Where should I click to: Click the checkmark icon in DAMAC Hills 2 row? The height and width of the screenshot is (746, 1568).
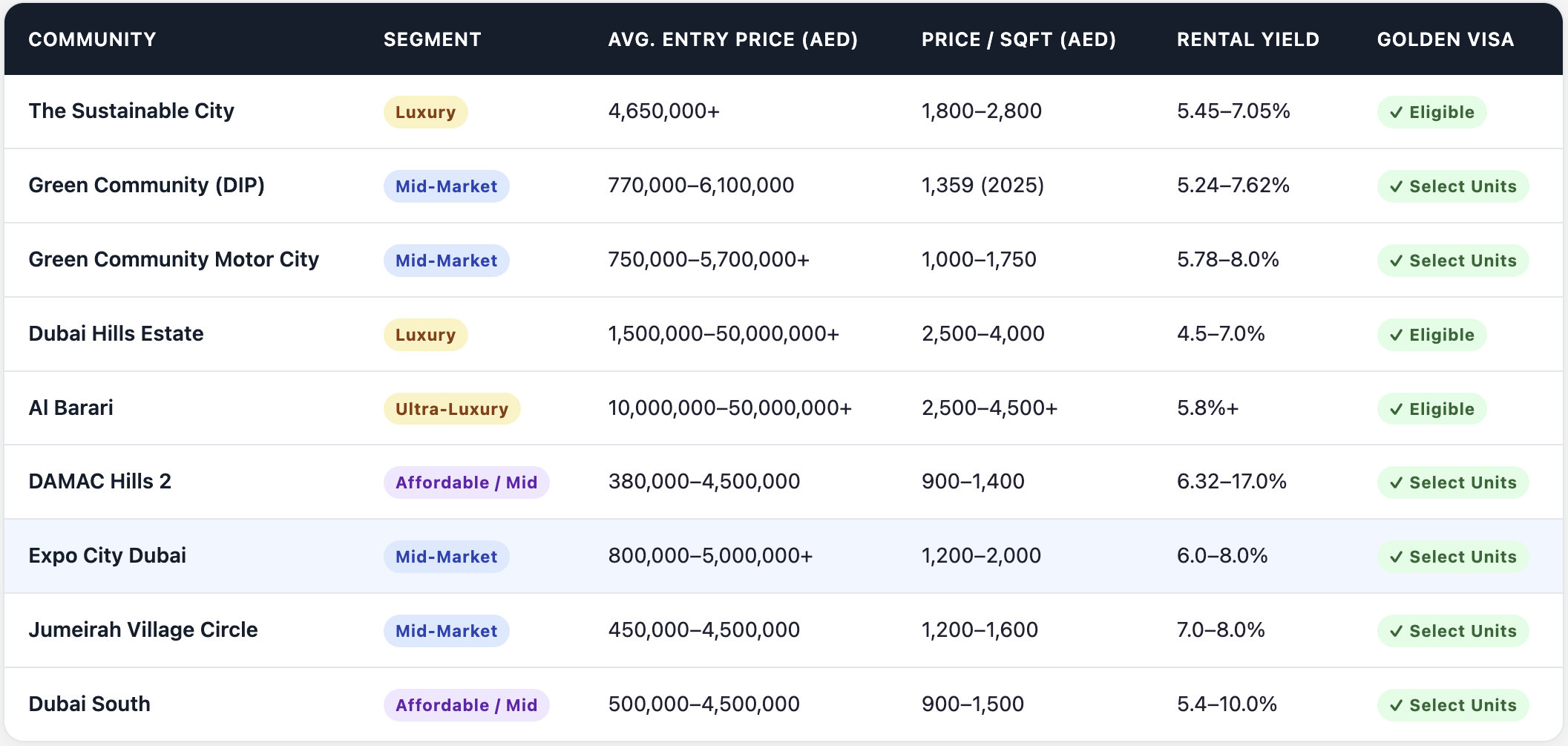click(1396, 483)
